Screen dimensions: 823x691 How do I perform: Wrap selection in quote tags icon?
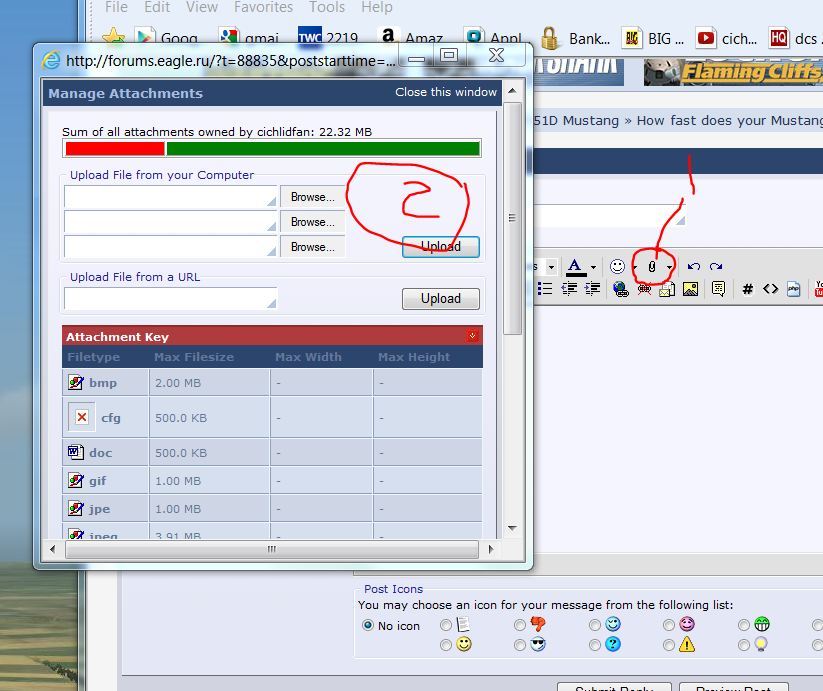point(719,289)
